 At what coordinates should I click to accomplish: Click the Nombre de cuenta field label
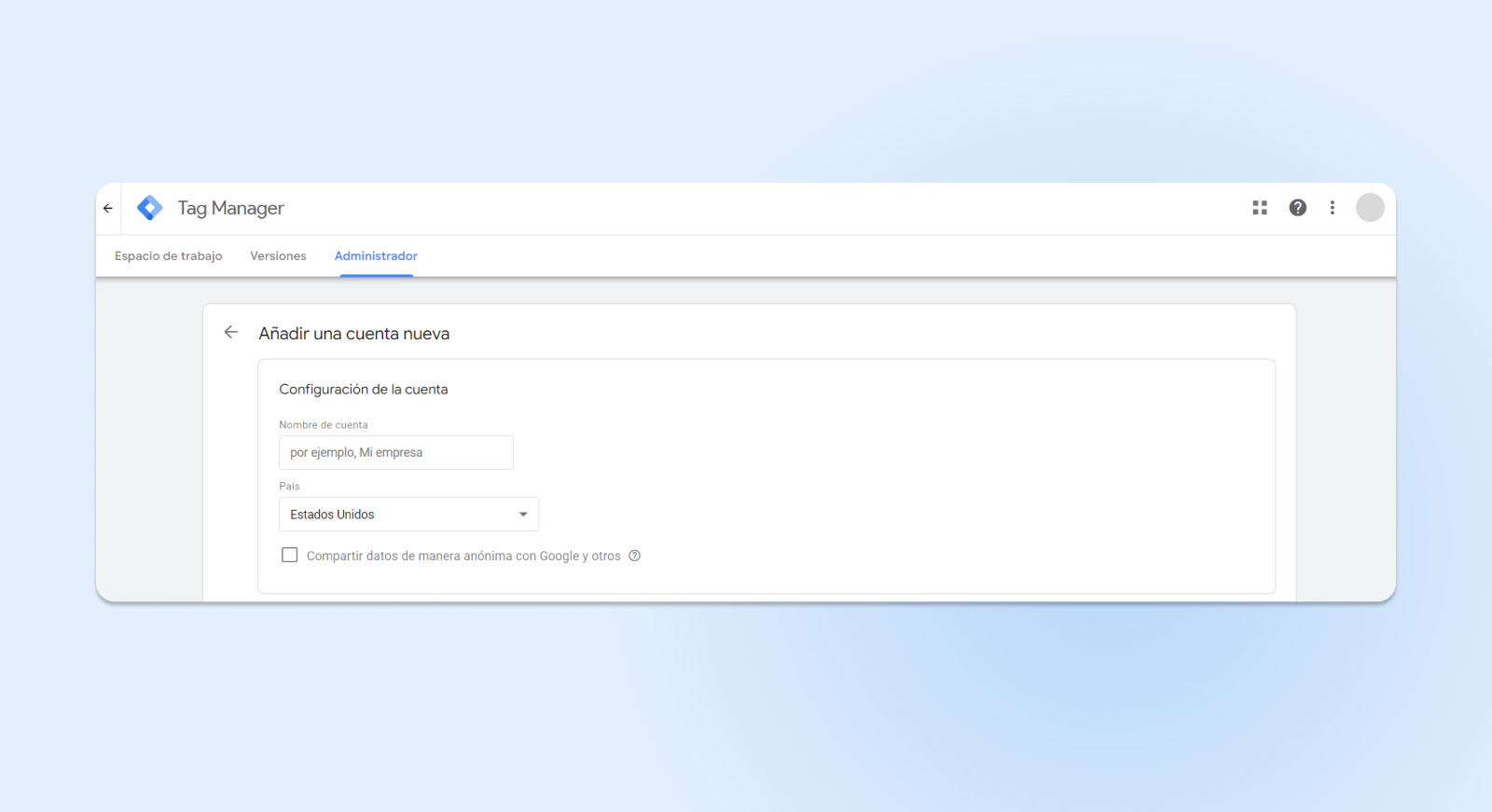point(323,425)
